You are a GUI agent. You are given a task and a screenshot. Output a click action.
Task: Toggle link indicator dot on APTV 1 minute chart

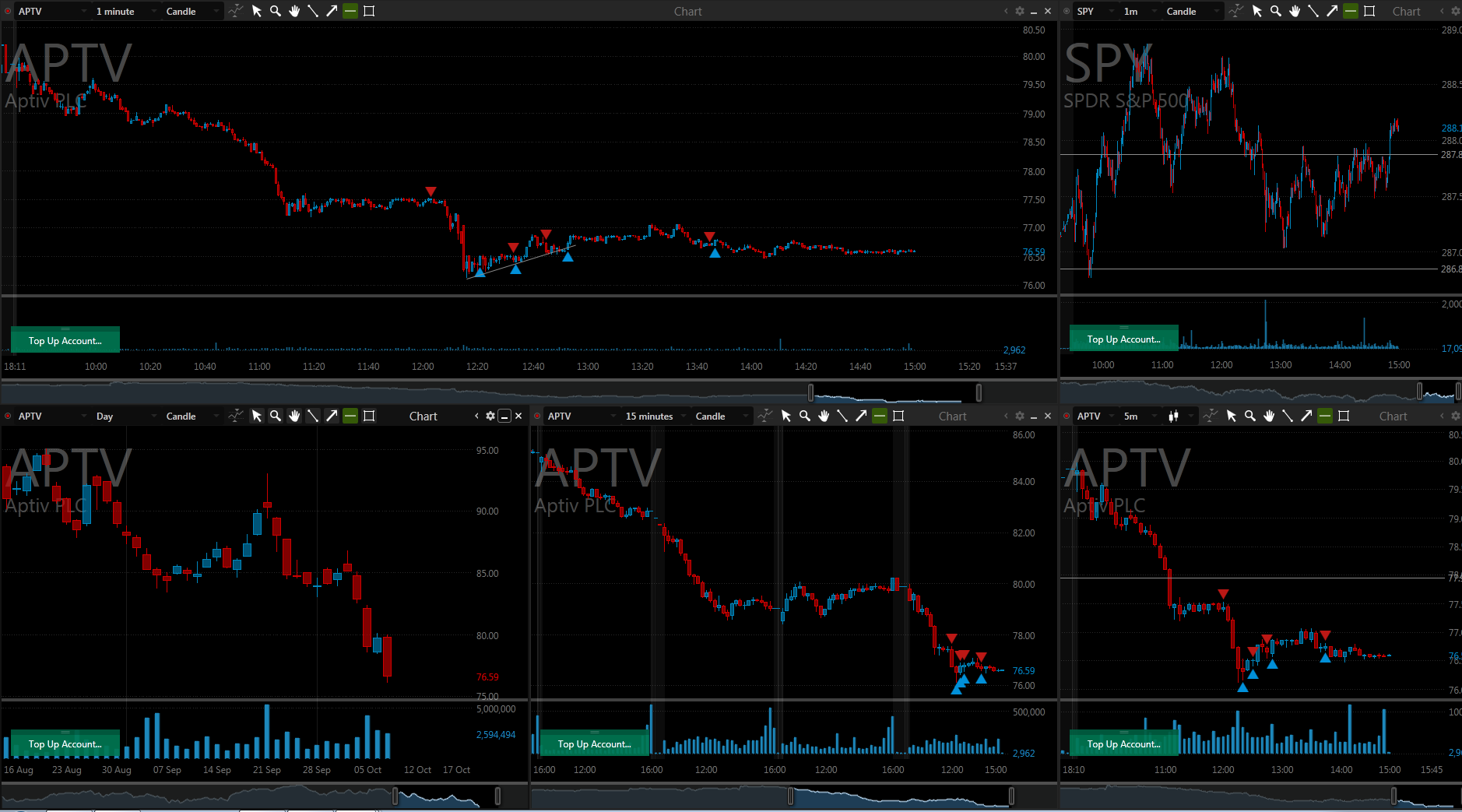pyautogui.click(x=8, y=11)
